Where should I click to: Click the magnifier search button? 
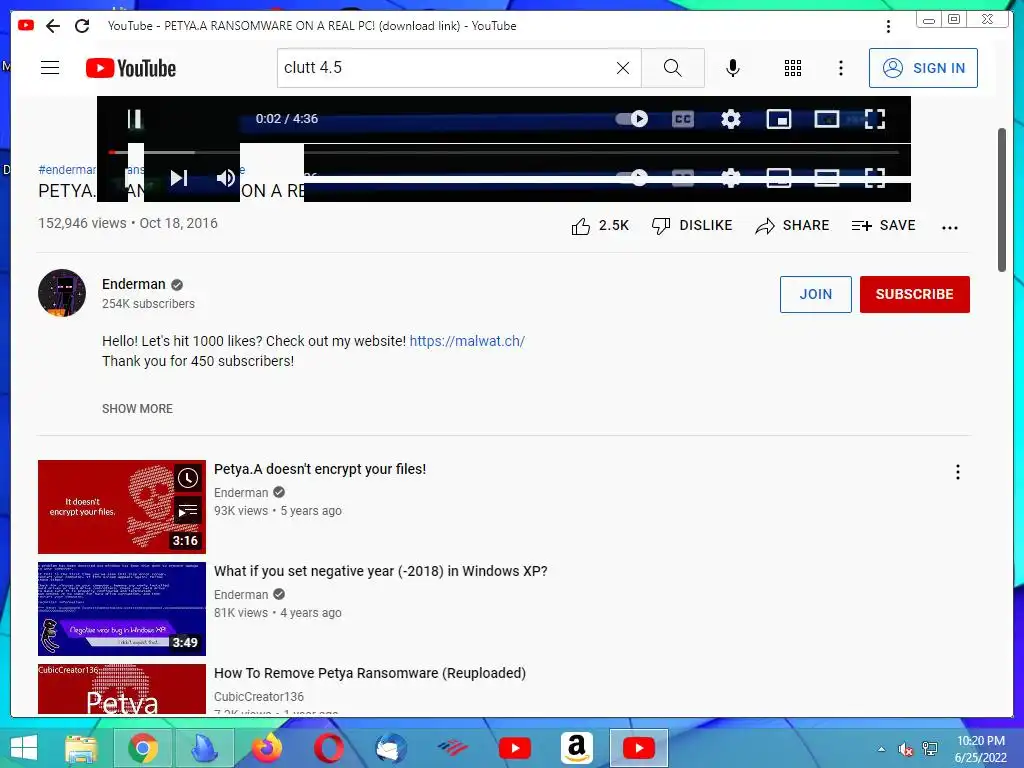click(673, 68)
